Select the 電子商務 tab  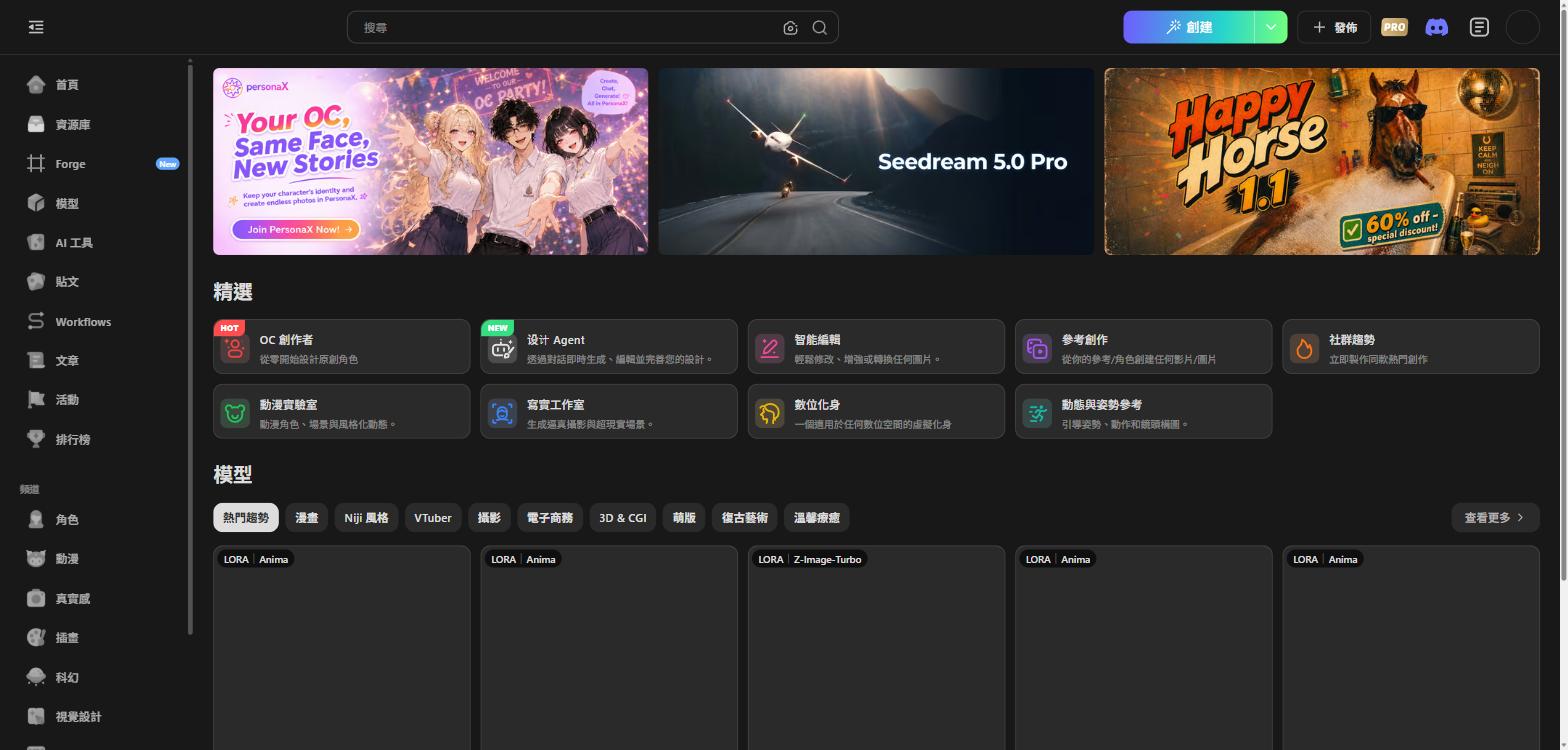click(550, 517)
